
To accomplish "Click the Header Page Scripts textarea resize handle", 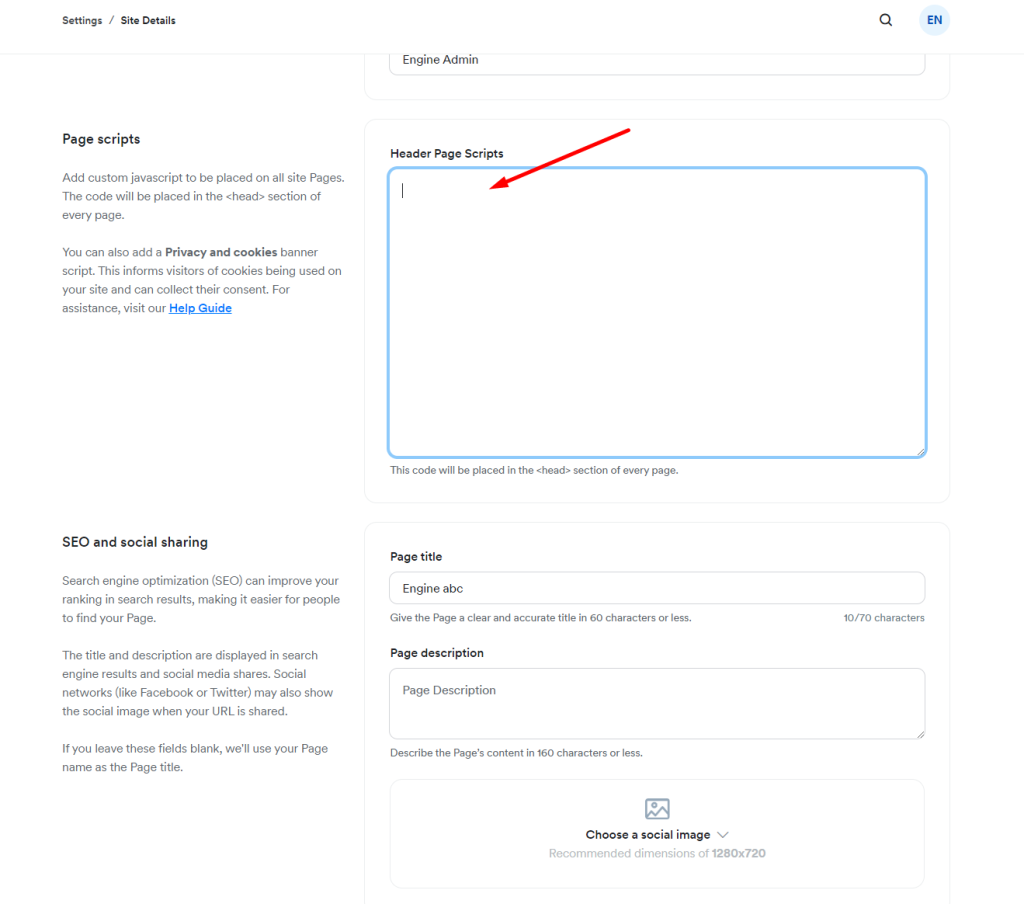I will (920, 452).
